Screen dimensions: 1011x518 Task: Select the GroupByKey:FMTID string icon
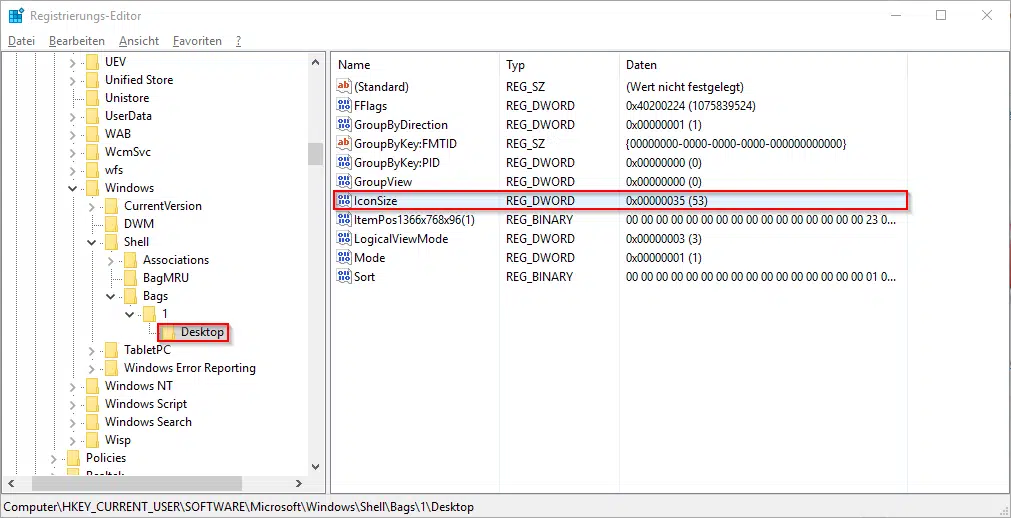[344, 144]
